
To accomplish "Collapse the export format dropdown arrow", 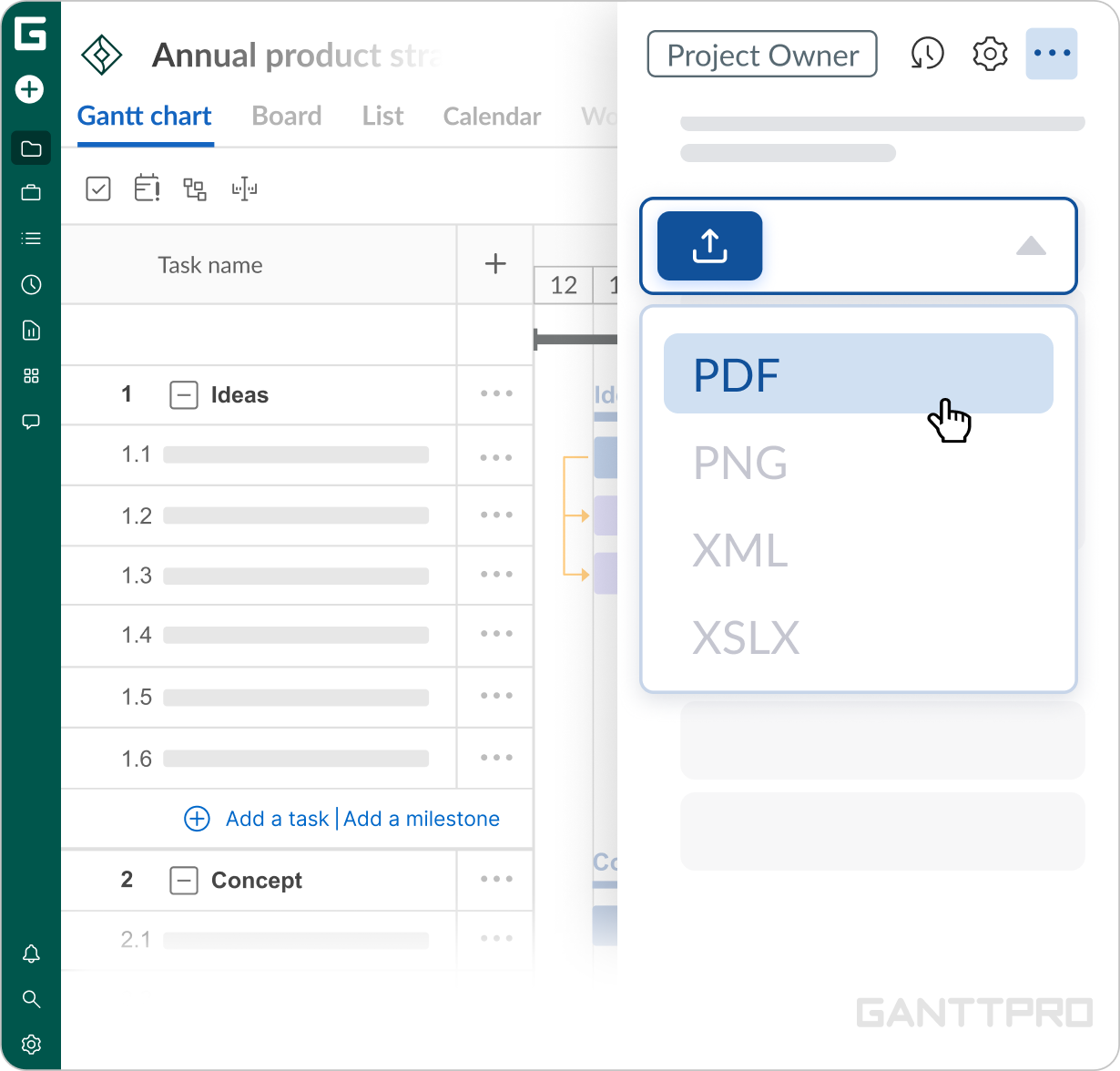I will pyautogui.click(x=1031, y=246).
